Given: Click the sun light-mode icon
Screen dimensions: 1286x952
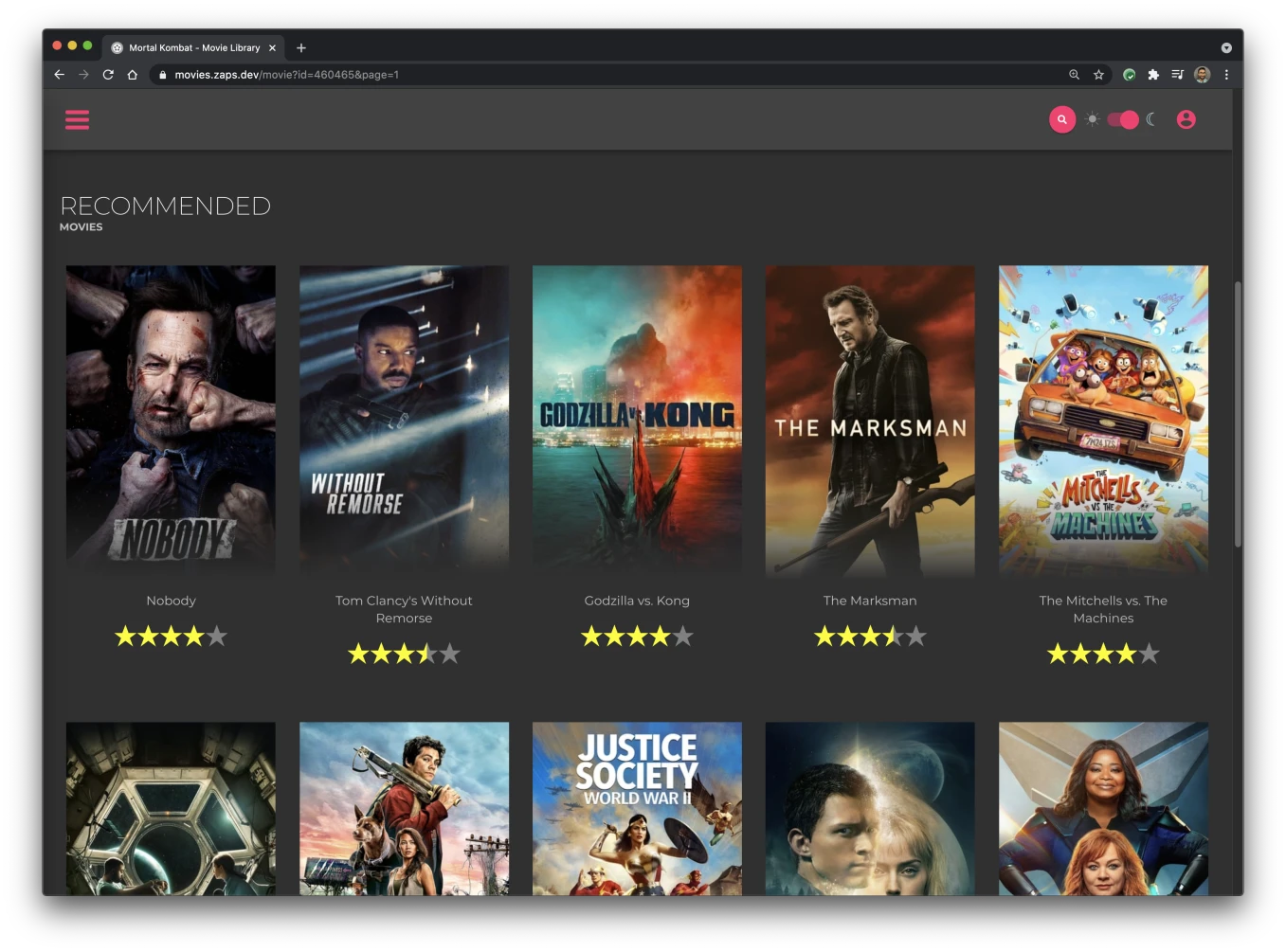Looking at the screenshot, I should click(x=1093, y=119).
